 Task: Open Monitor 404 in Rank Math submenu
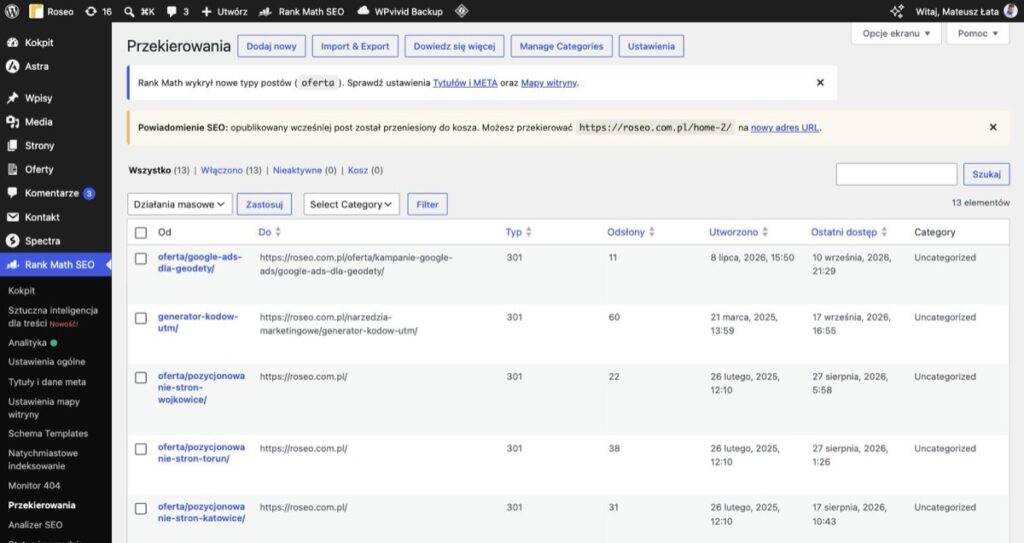pyautogui.click(x=34, y=485)
